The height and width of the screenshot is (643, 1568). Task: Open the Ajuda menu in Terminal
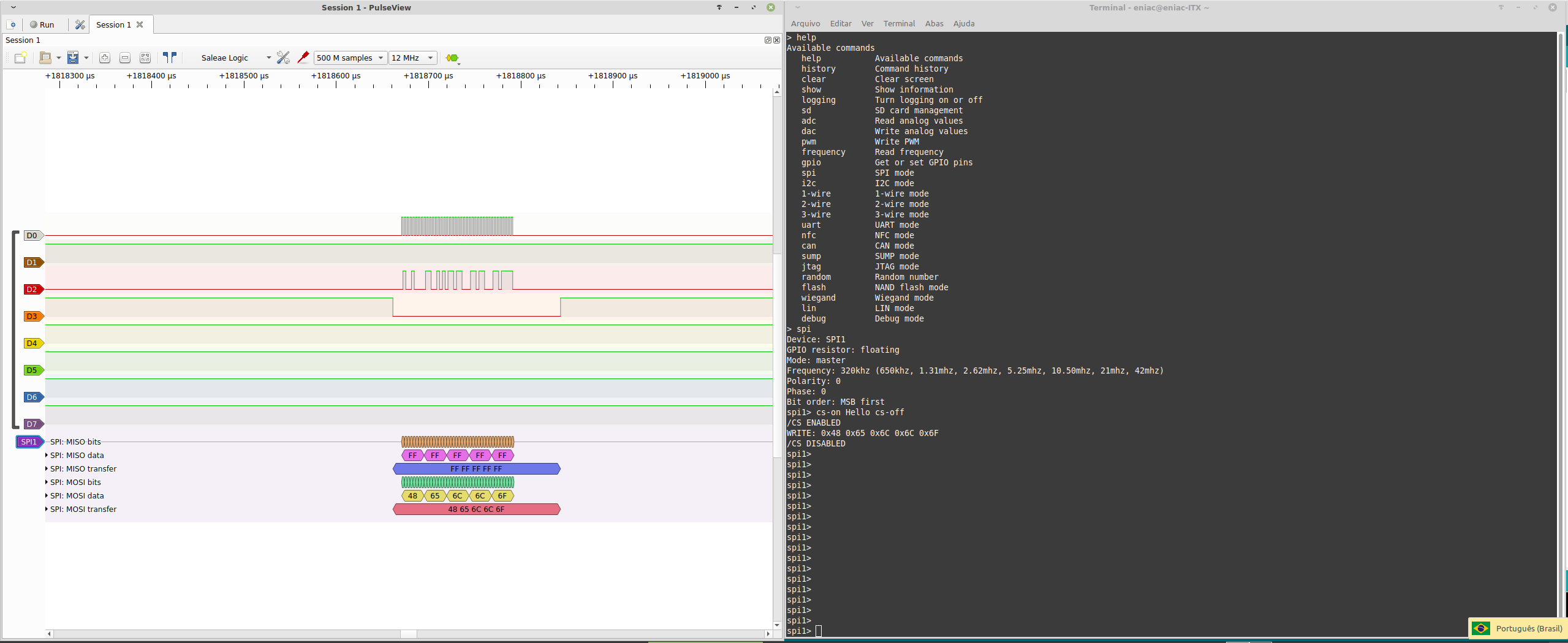point(964,23)
